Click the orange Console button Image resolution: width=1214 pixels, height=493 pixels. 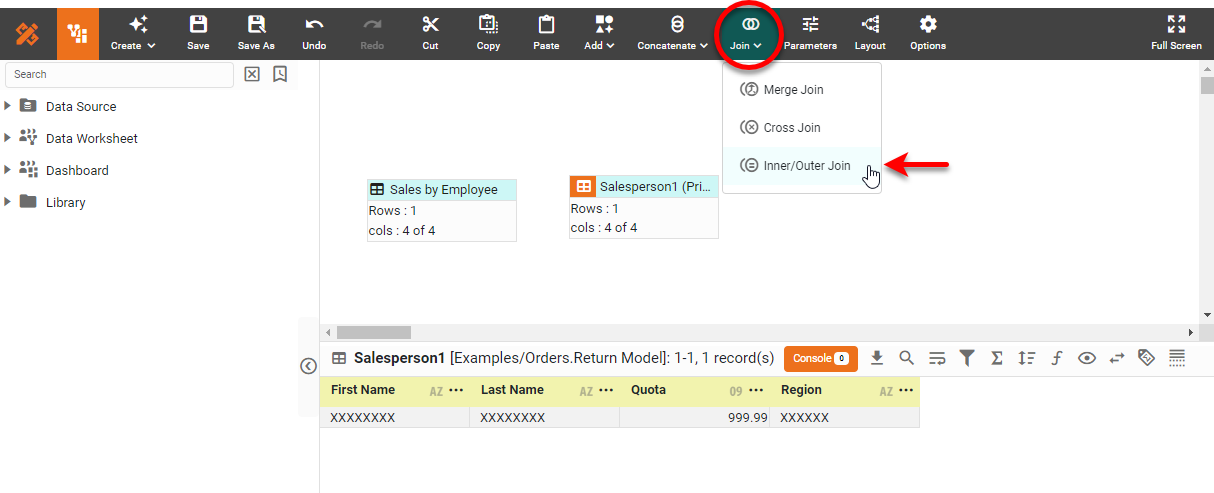pos(820,358)
